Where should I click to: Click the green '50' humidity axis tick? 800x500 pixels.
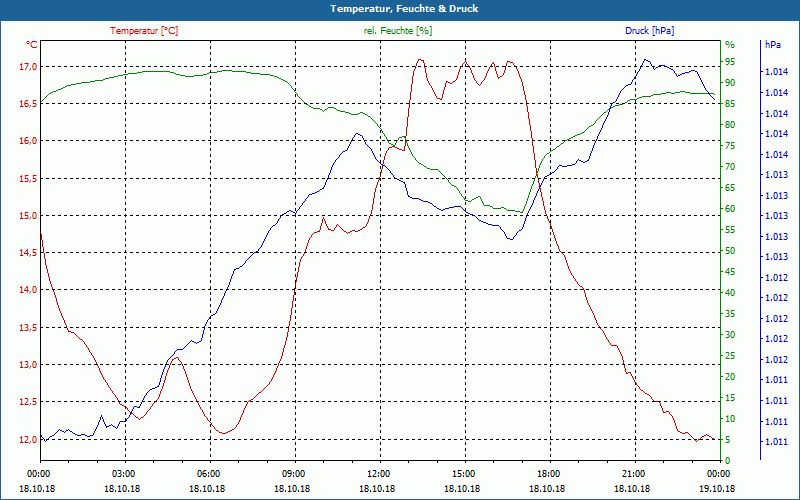click(730, 251)
